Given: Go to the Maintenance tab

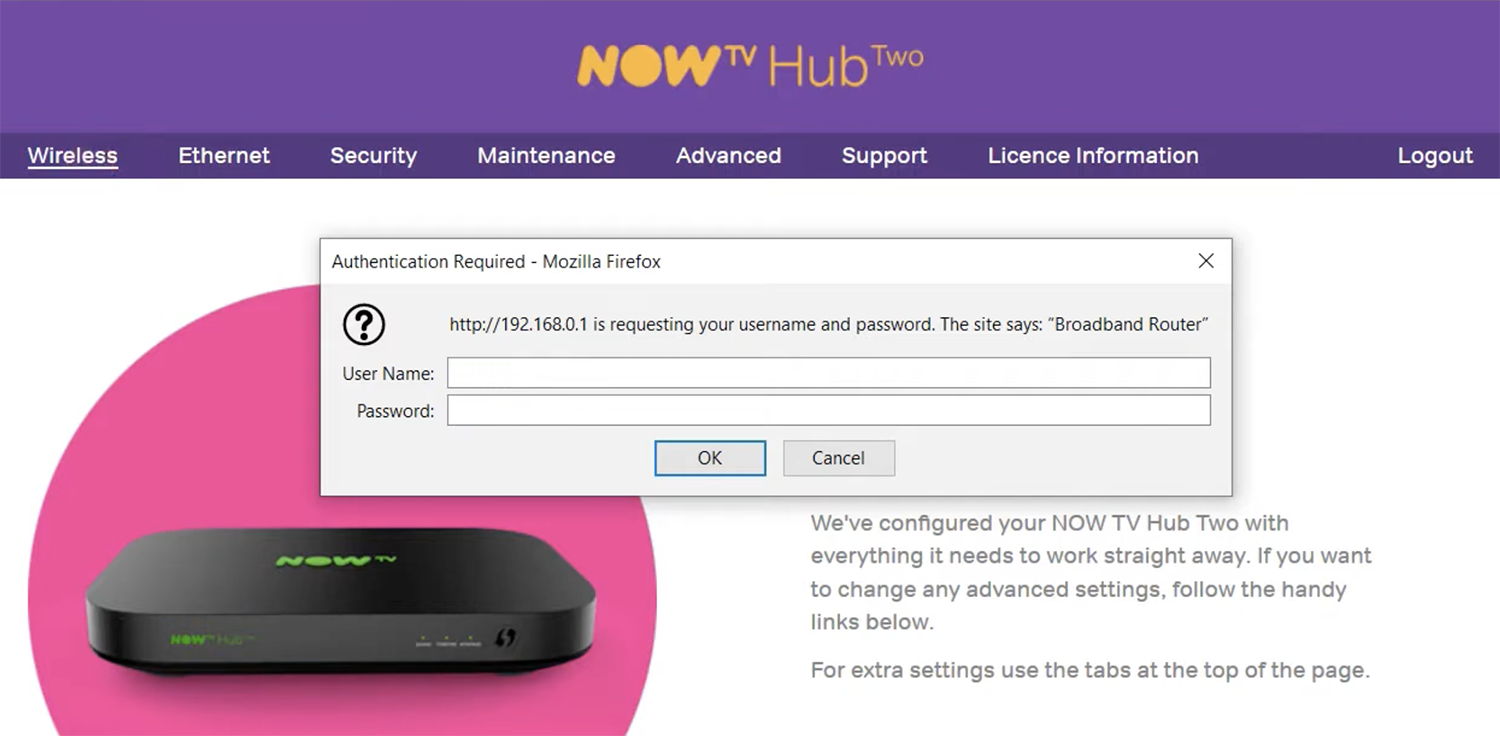Looking at the screenshot, I should coord(546,156).
